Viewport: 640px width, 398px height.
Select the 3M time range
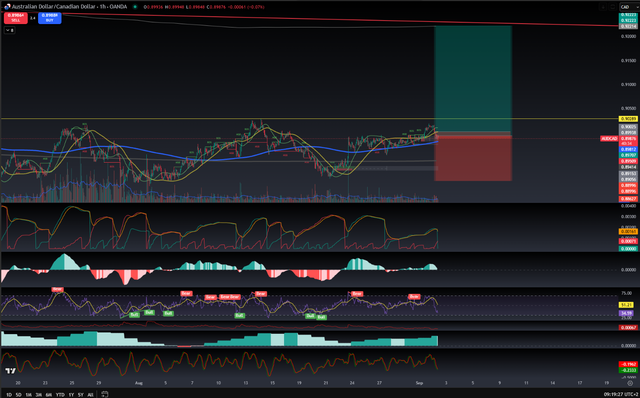39,394
